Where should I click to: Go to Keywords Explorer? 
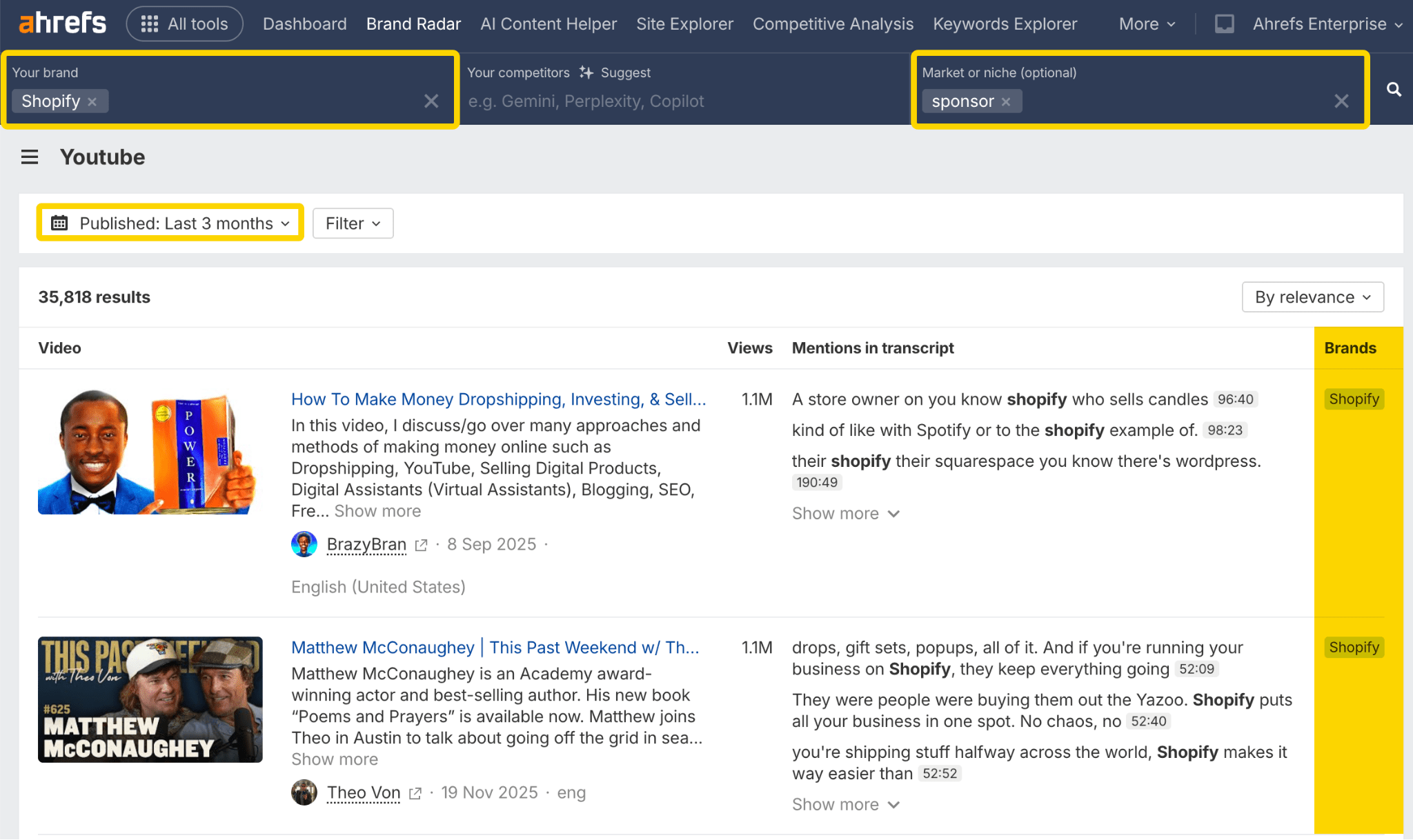coord(1005,24)
